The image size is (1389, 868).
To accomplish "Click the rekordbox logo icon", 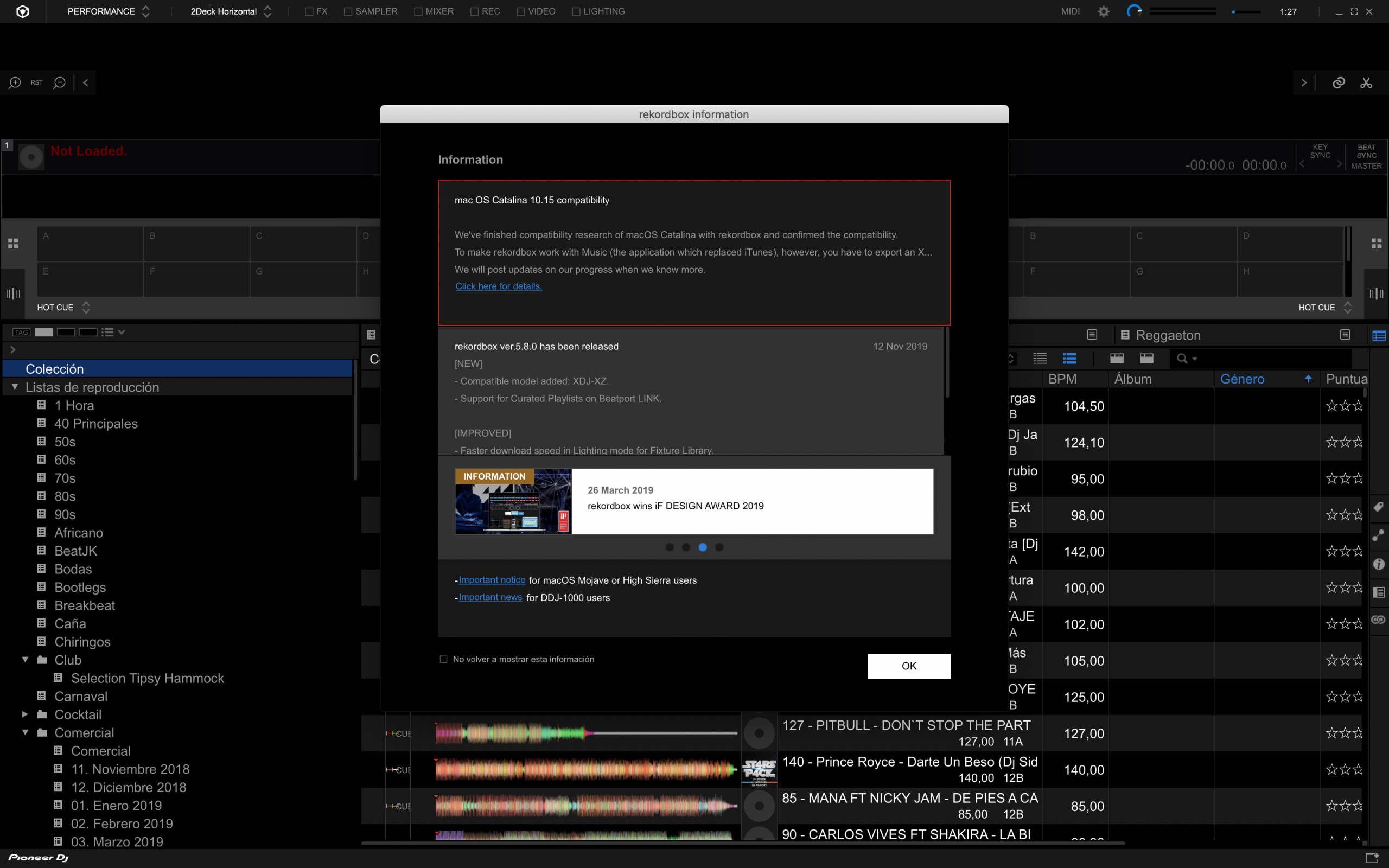I will pyautogui.click(x=22, y=11).
